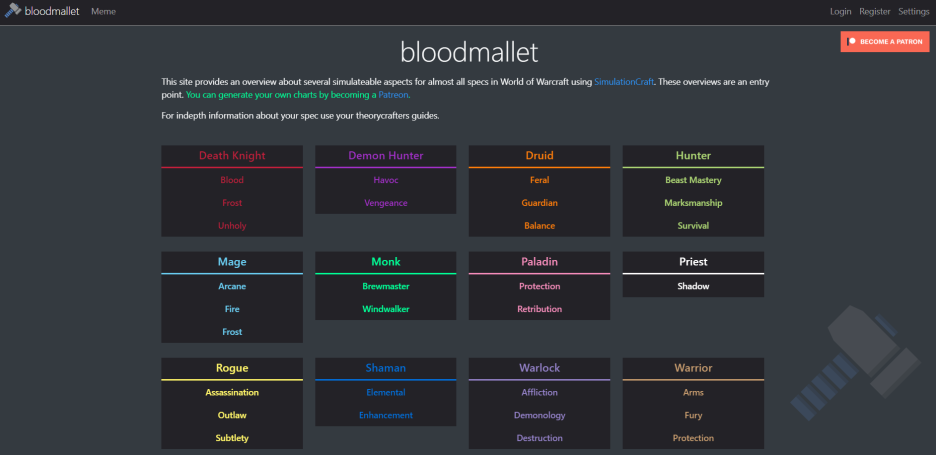Open the Destruction spec
The image size is (936, 455).
click(x=539, y=438)
